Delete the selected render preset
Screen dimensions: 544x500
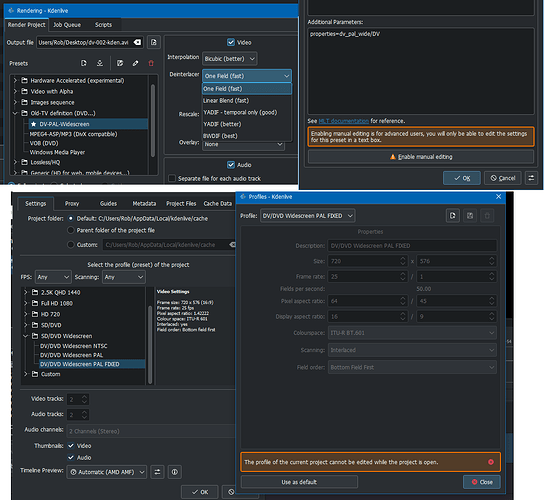point(151,63)
